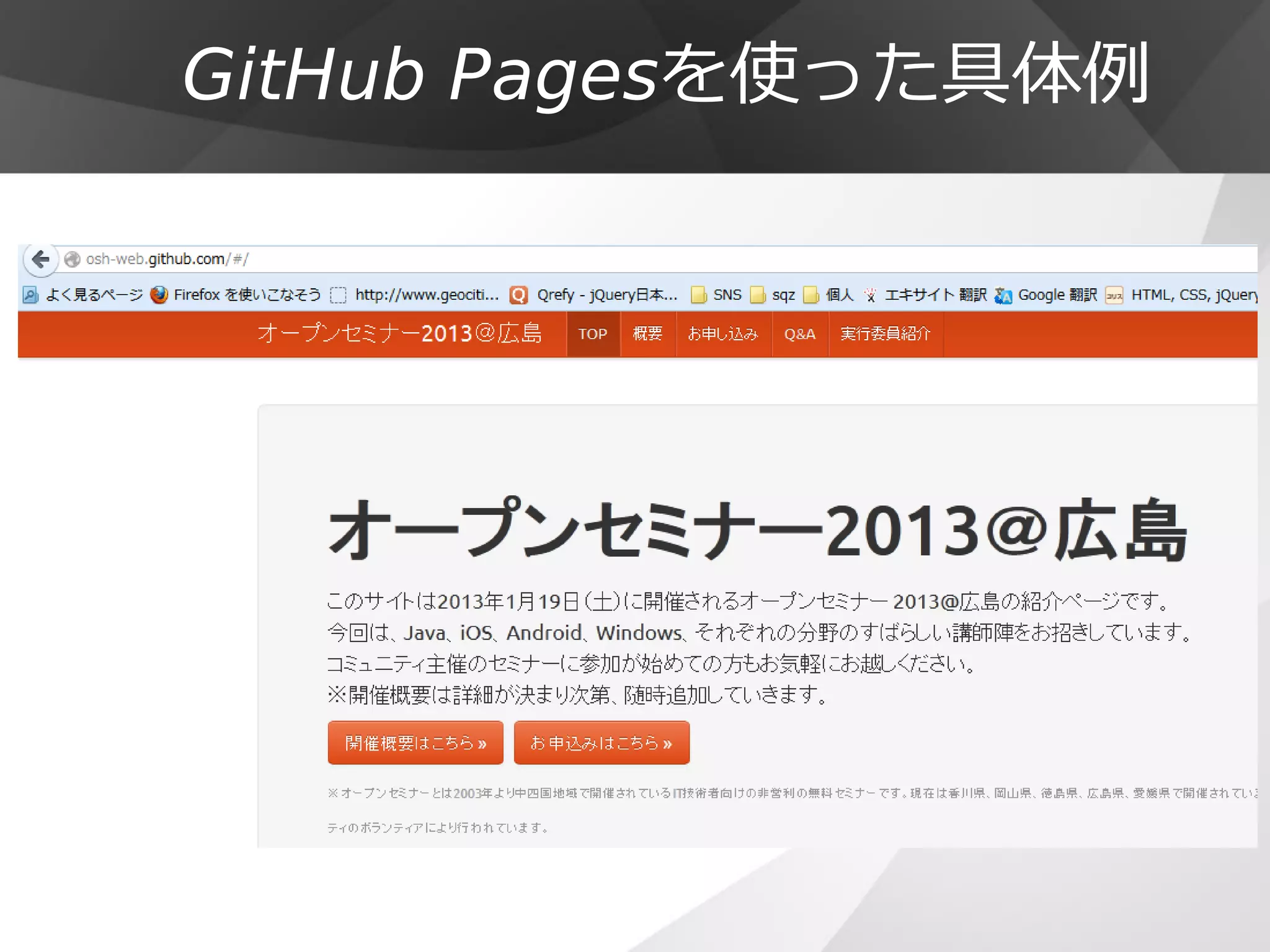Viewport: 1270px width, 952px height.
Task: Select the 概要 navigation tab
Action: [x=647, y=334]
